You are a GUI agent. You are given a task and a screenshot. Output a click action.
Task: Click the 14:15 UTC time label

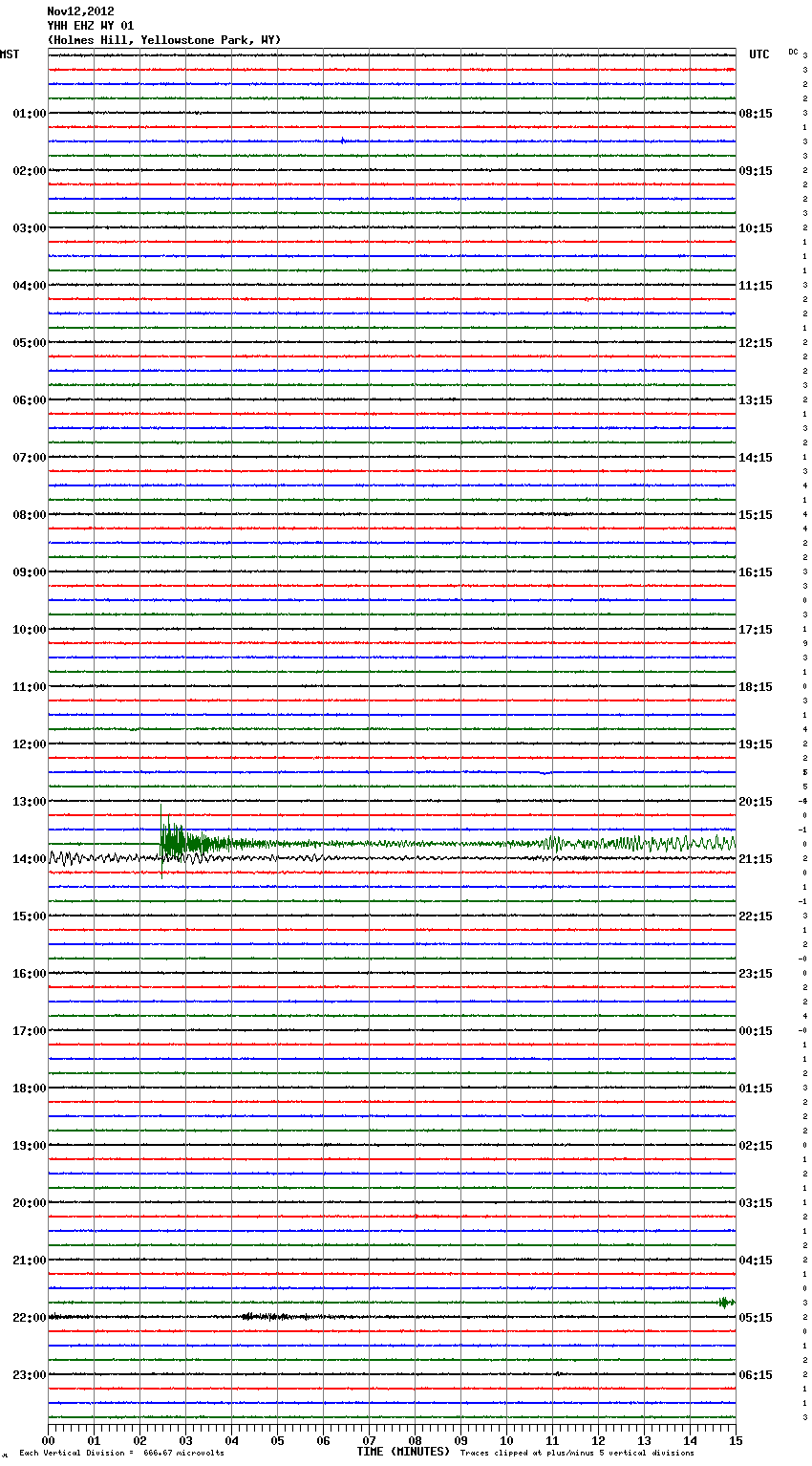click(x=756, y=458)
